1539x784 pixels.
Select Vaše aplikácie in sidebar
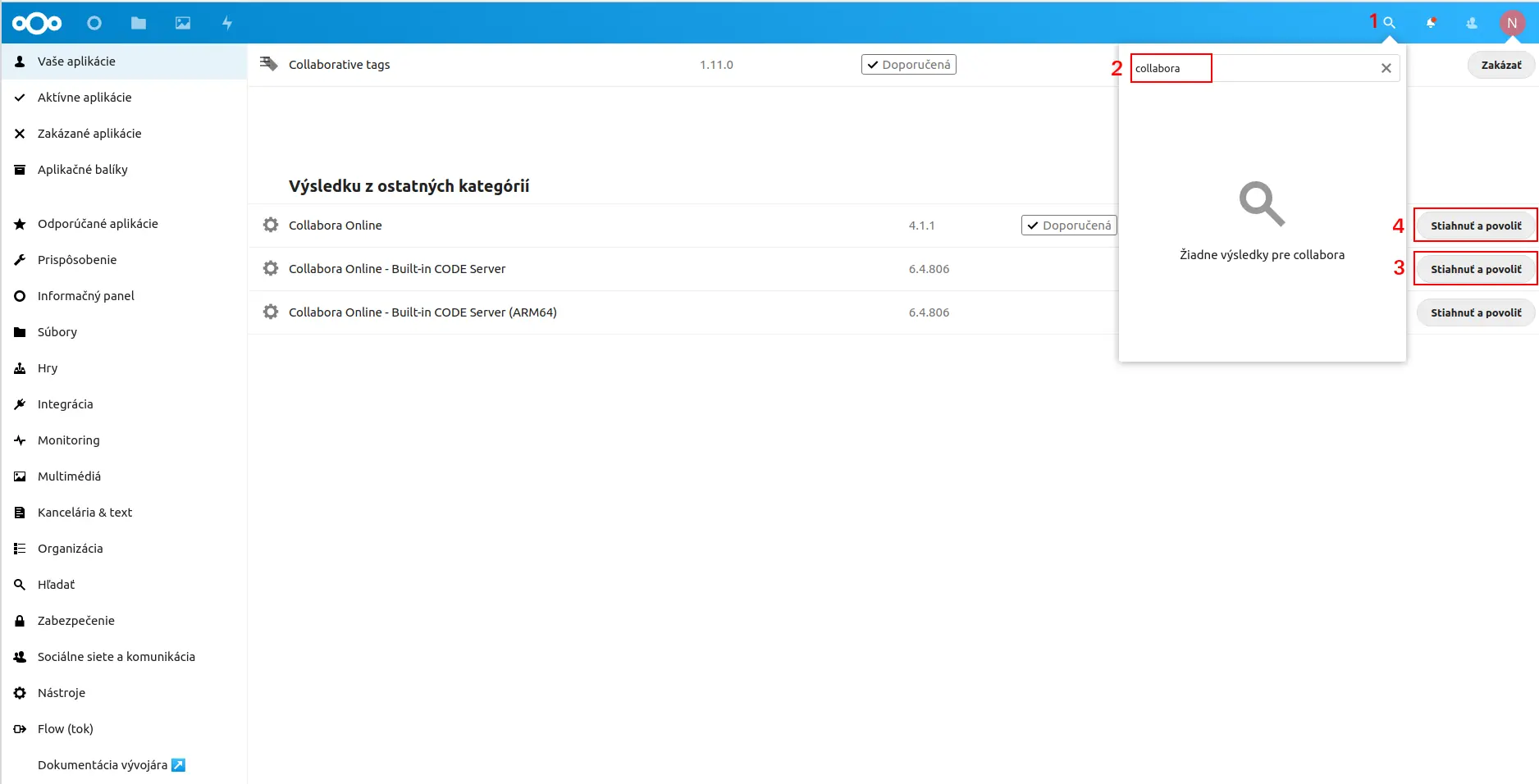(x=124, y=62)
